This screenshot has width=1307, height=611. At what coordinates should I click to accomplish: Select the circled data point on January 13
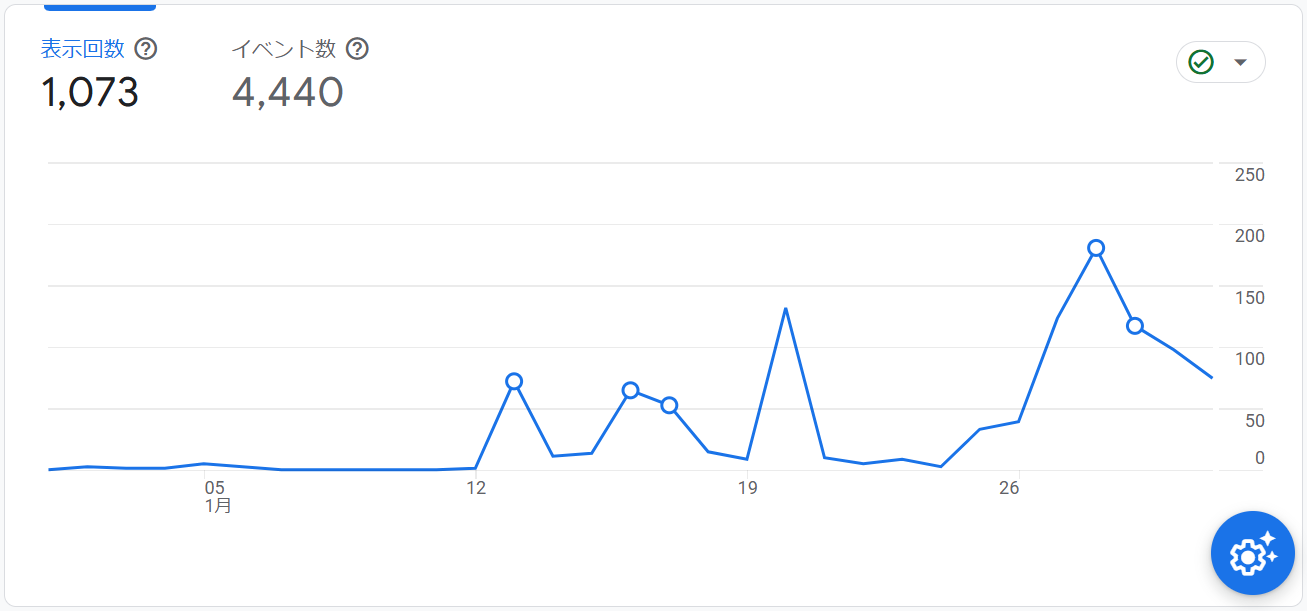click(514, 381)
